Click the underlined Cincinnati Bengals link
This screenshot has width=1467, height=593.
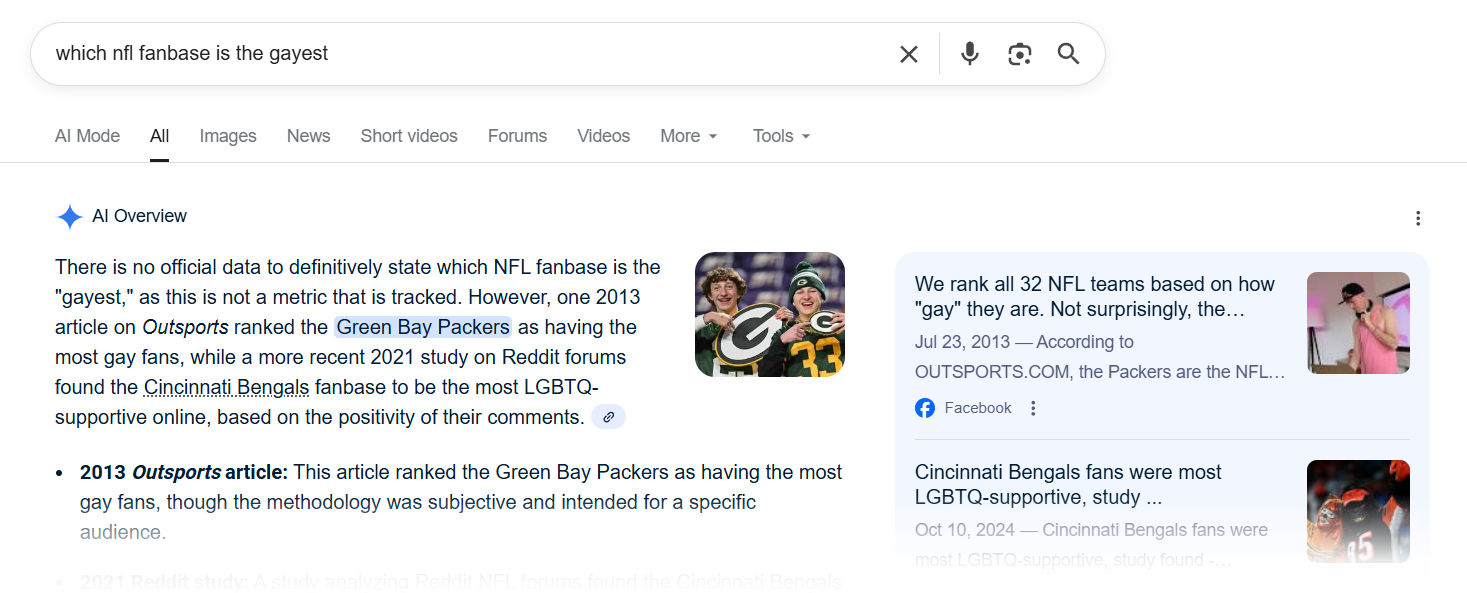[x=227, y=387]
